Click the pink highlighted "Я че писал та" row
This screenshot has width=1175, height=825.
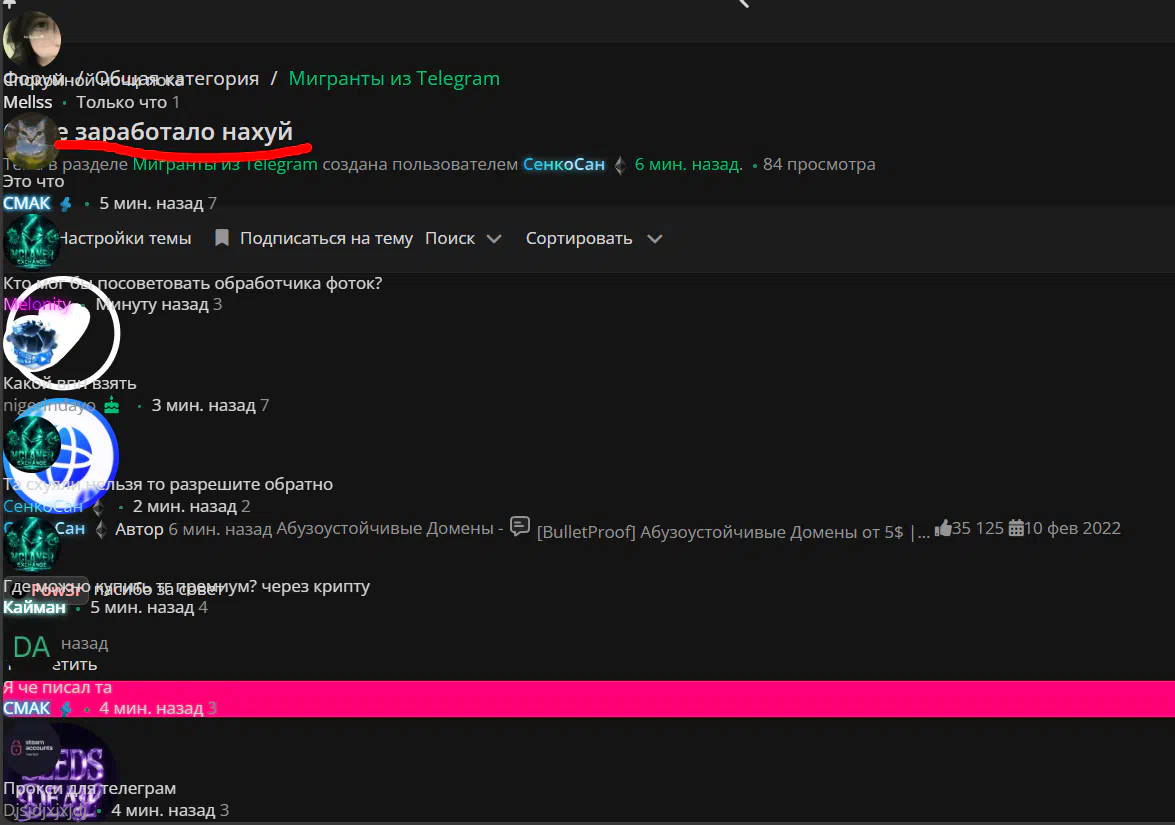(x=587, y=688)
